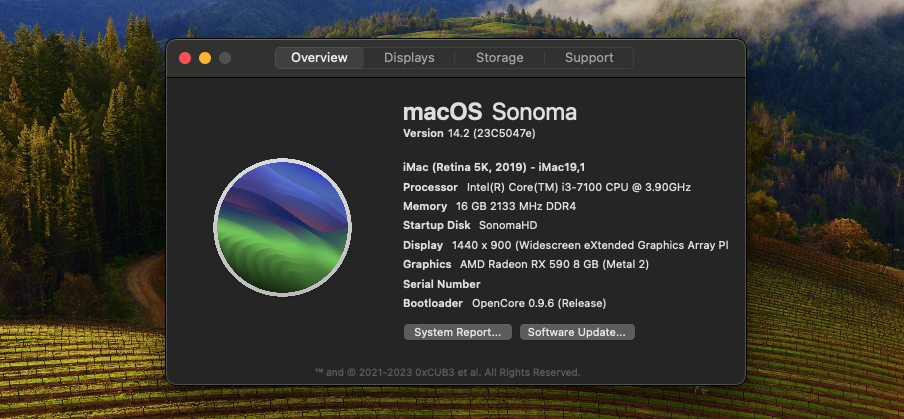
Task: Click the Graphics AMD Radeon RX 590 line
Action: point(525,264)
